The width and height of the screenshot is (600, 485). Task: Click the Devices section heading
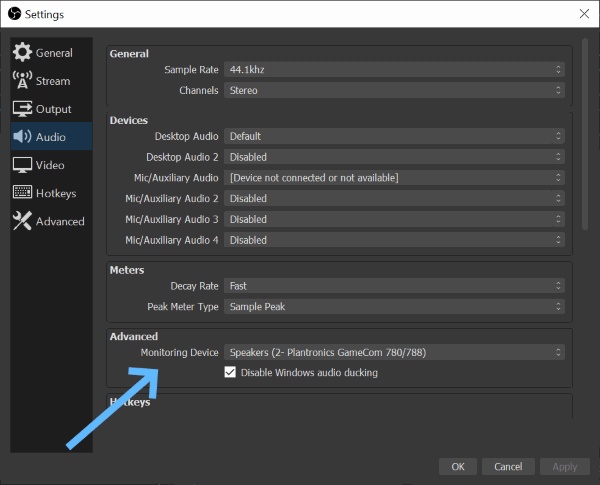point(129,120)
